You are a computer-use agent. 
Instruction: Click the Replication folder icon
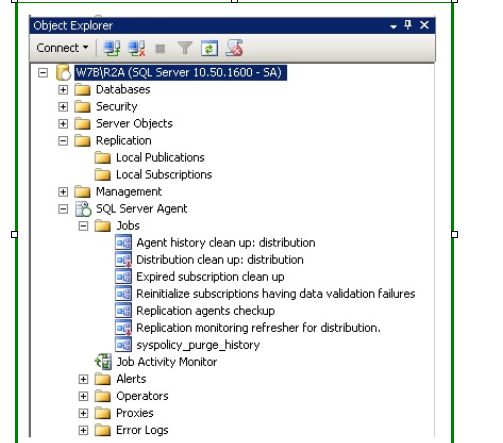pos(82,141)
